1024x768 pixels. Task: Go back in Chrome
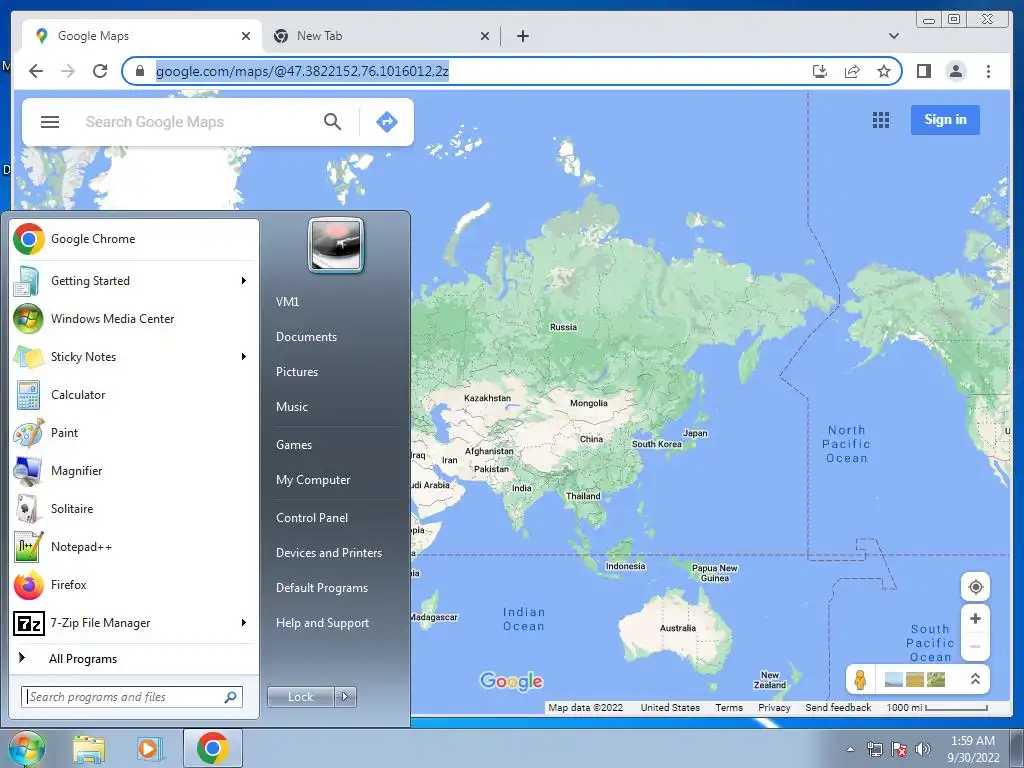pos(36,71)
